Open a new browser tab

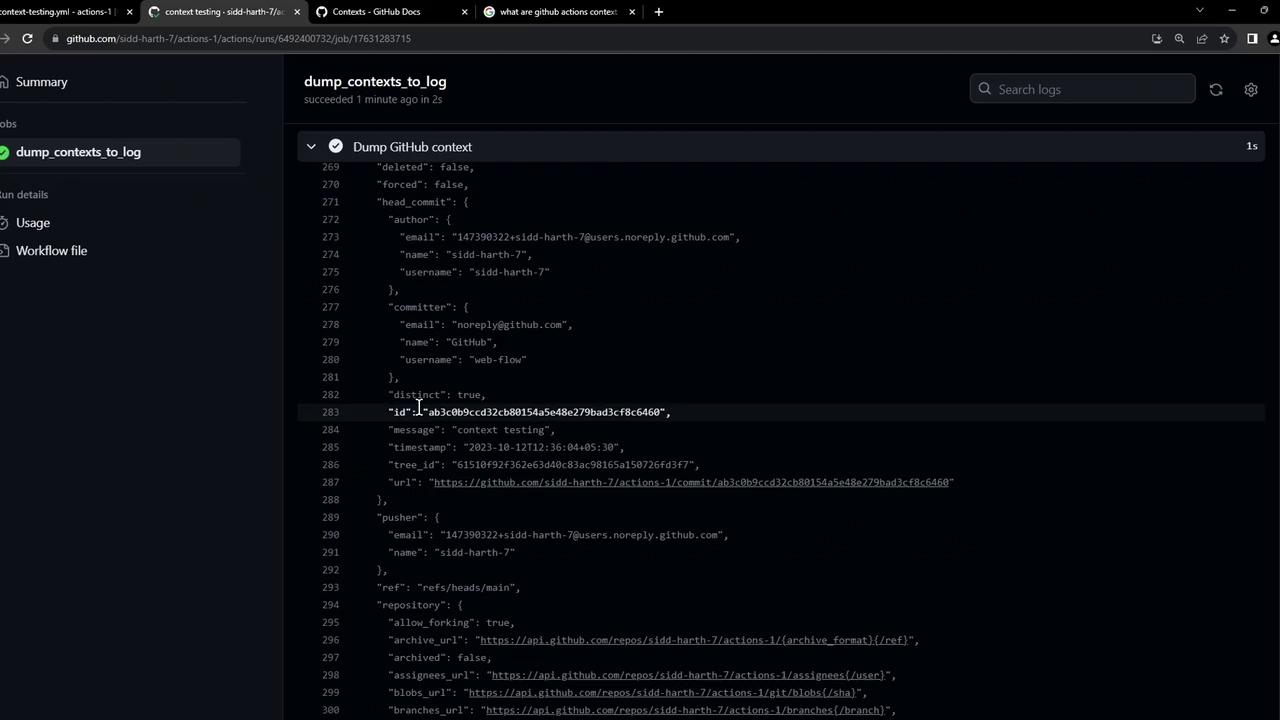(658, 12)
